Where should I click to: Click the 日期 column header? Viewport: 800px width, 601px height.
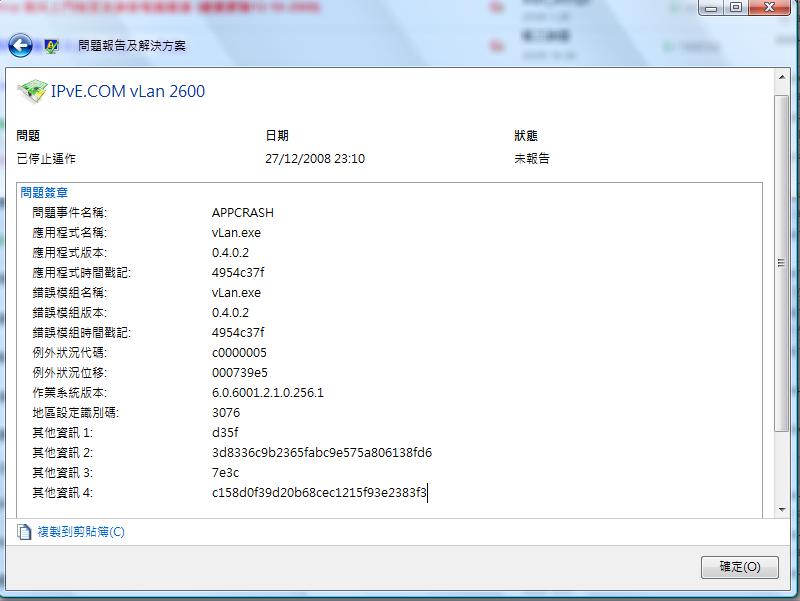click(x=277, y=136)
